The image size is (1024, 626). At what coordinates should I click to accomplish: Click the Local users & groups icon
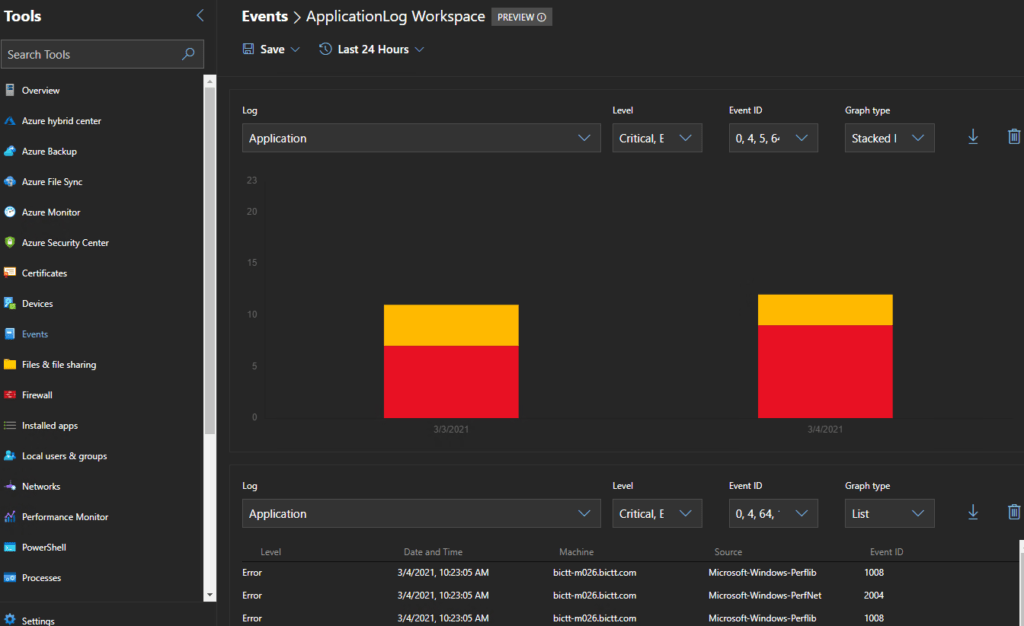[10, 456]
